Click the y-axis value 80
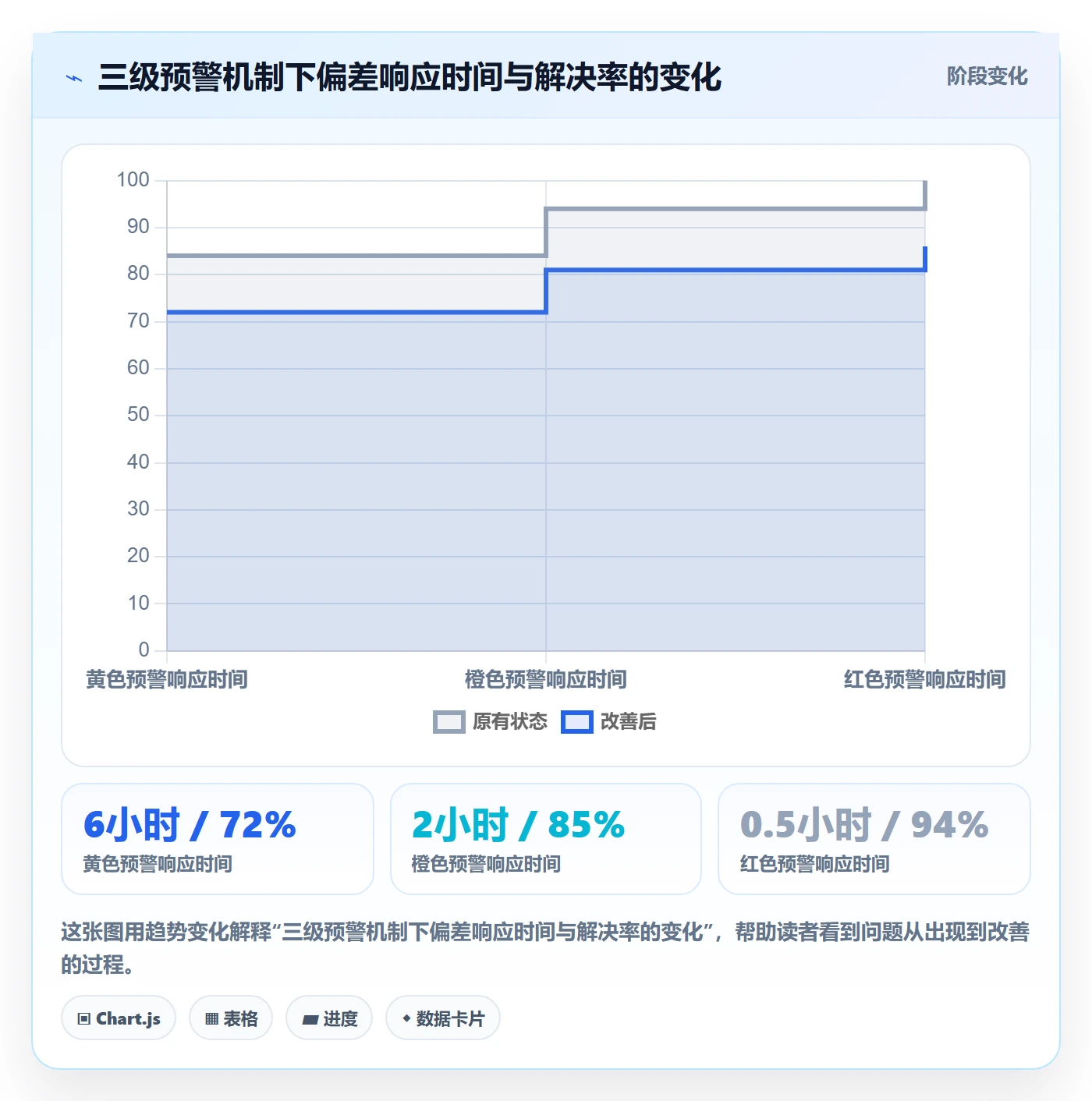Image resolution: width=1092 pixels, height=1101 pixels. tap(138, 273)
